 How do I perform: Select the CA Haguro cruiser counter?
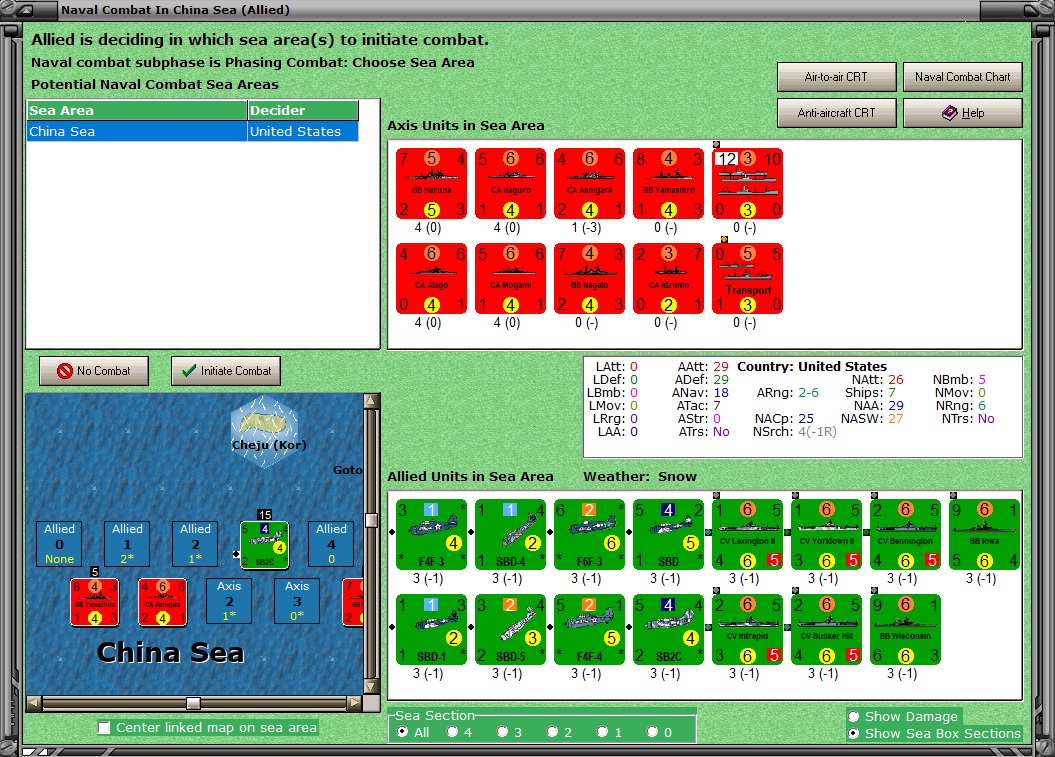tap(510, 184)
